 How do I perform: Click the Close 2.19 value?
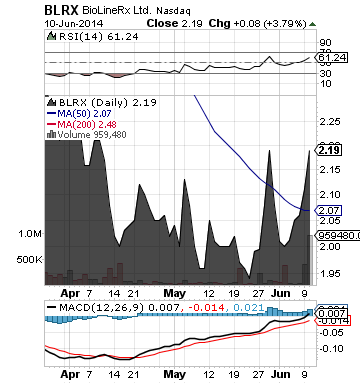174,23
